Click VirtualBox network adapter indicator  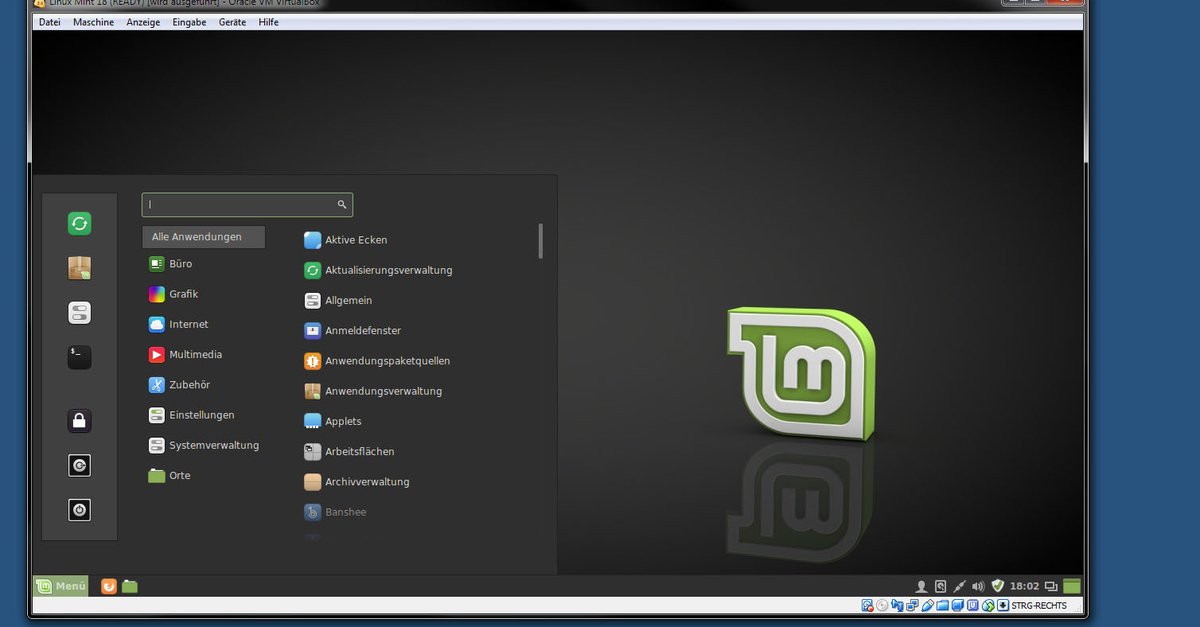(x=912, y=606)
